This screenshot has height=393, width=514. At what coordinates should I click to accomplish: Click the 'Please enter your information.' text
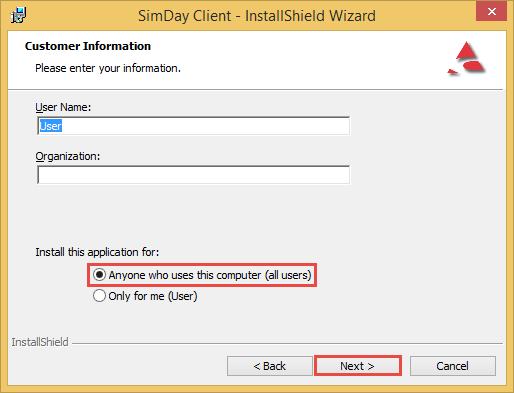pyautogui.click(x=108, y=68)
